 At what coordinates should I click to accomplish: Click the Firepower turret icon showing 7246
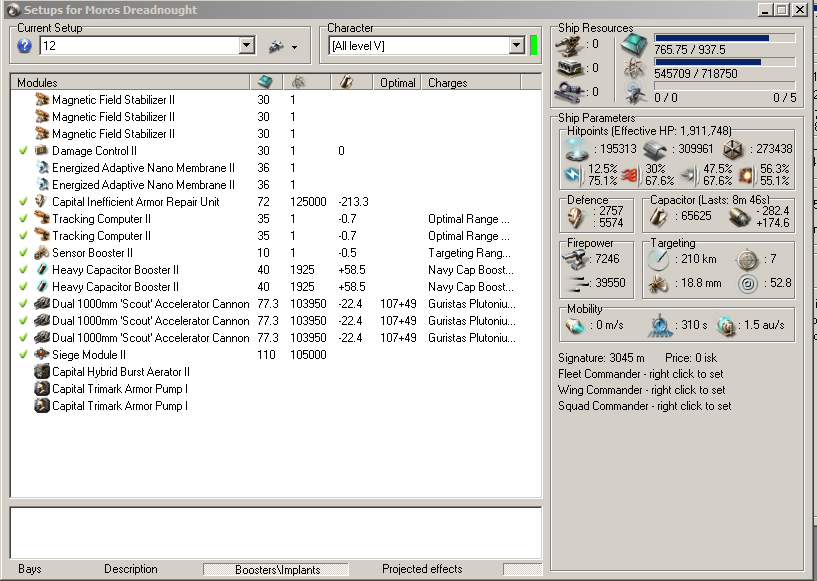[x=575, y=259]
